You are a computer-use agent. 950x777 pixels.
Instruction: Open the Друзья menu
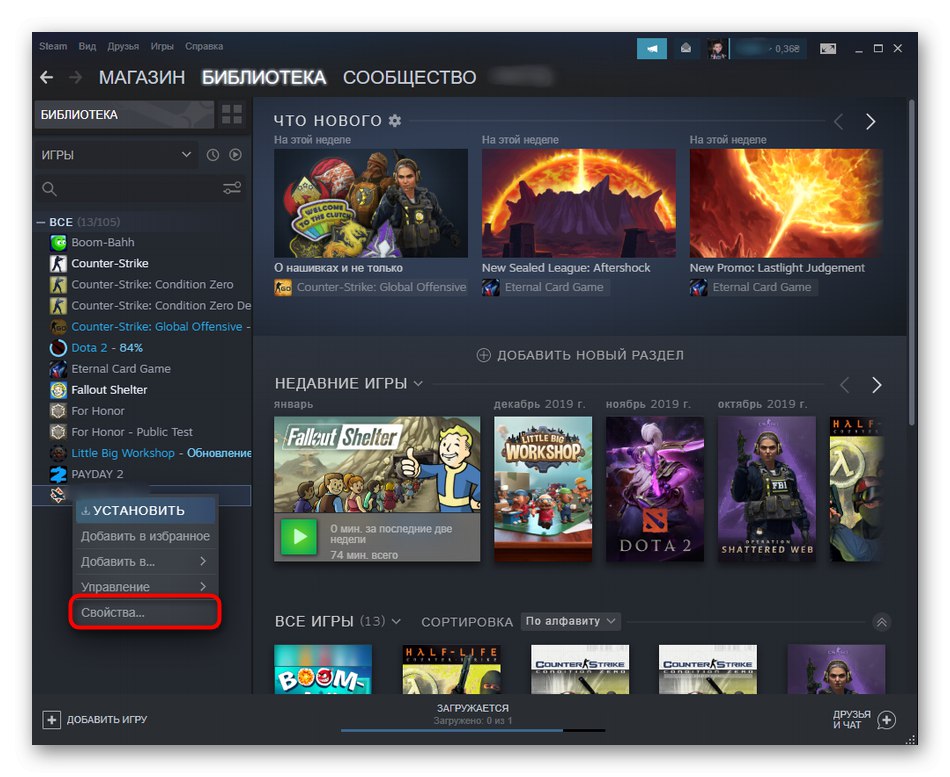pos(123,46)
